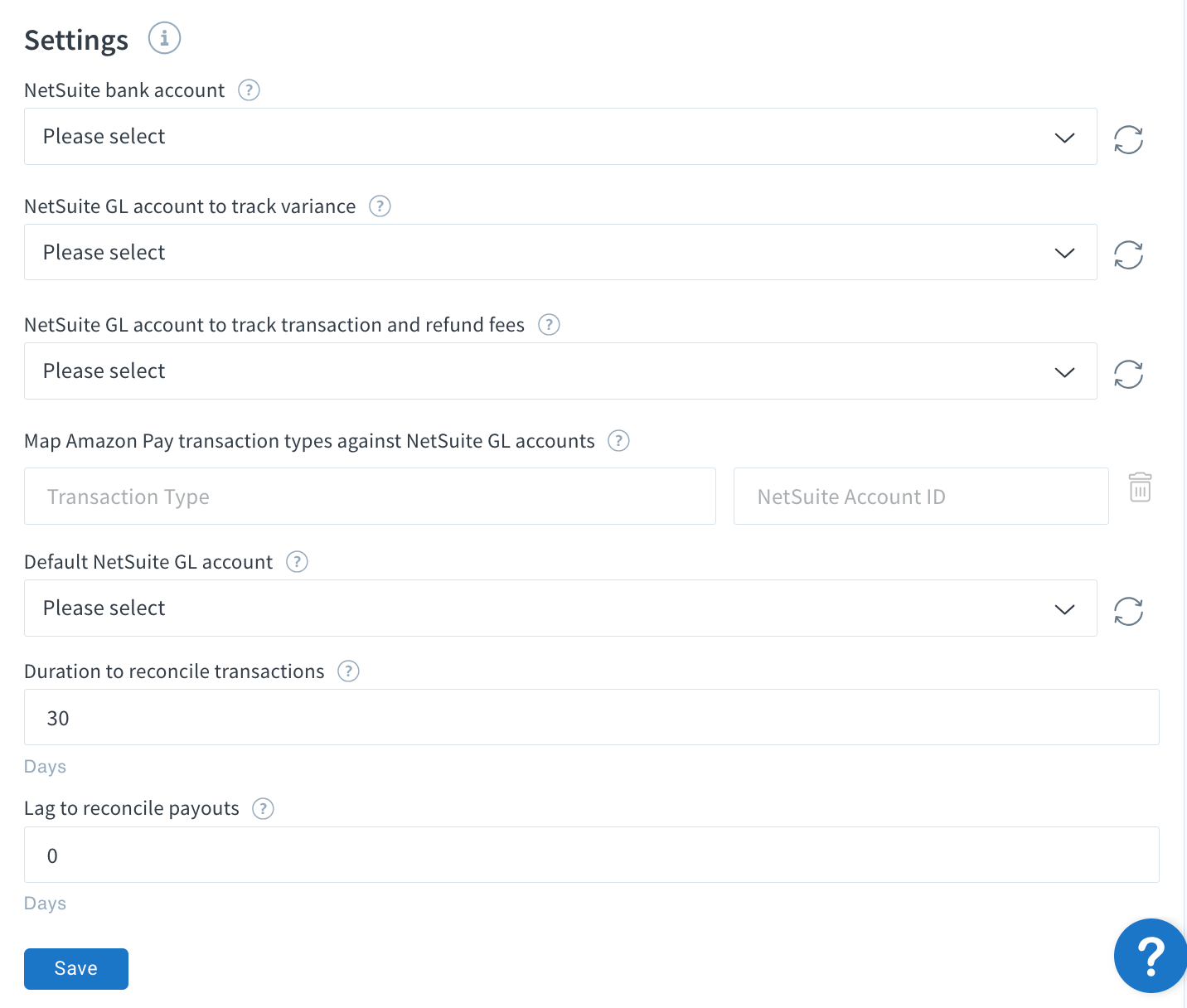The width and height of the screenshot is (1187, 1008).
Task: Click the Settings heading text
Action: point(76,40)
